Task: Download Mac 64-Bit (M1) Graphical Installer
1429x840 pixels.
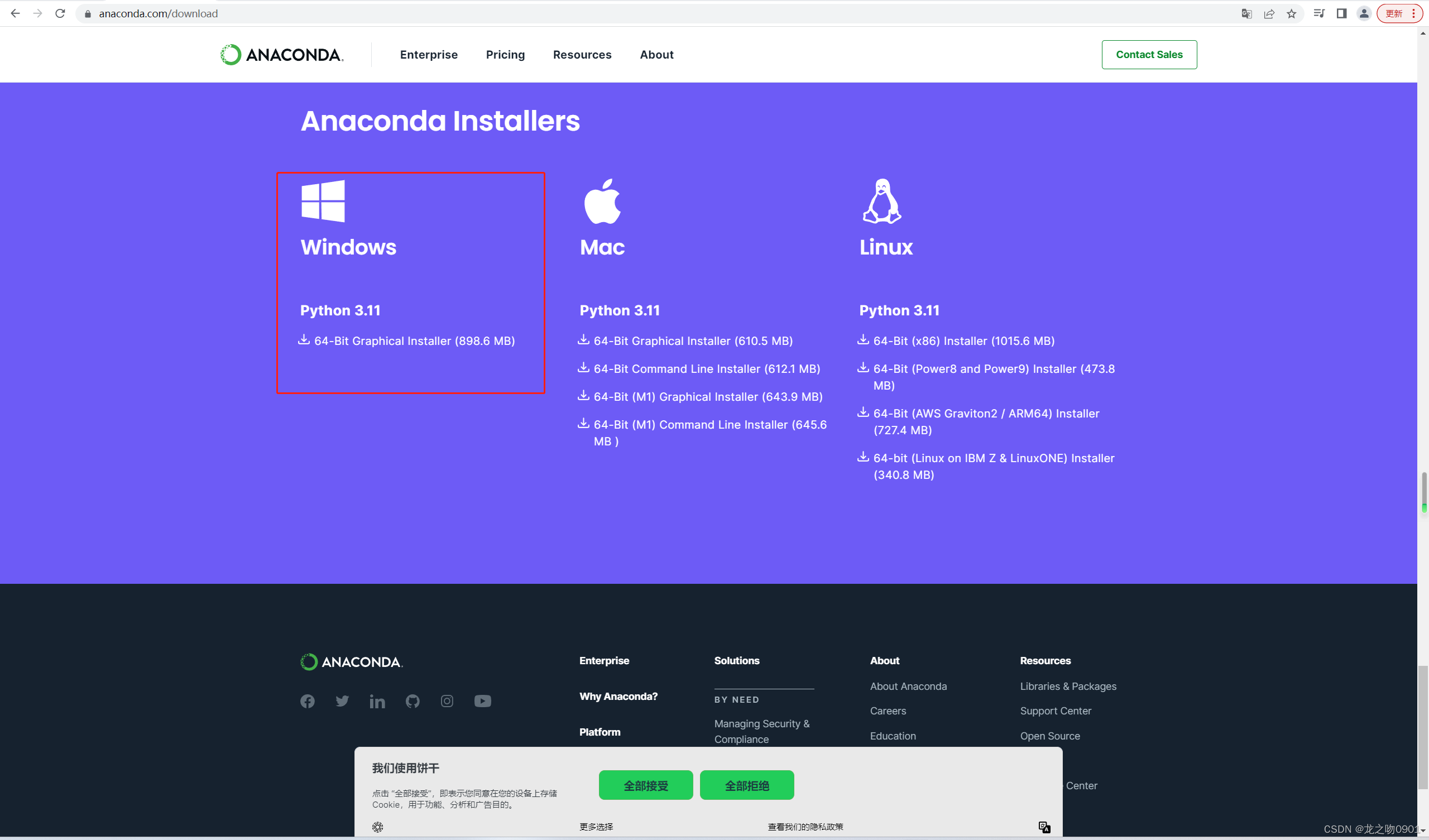Action: click(700, 396)
